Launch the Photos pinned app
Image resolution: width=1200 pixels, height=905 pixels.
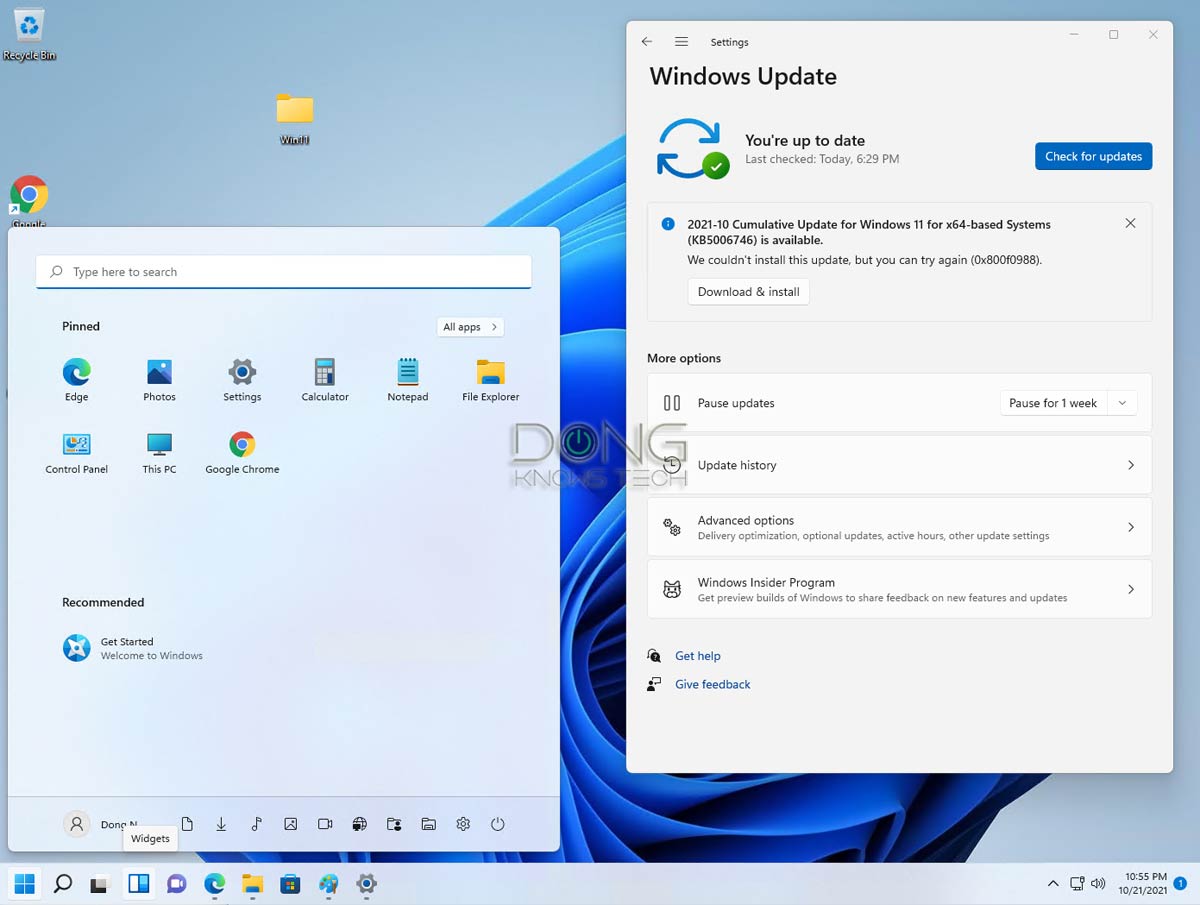[159, 380]
